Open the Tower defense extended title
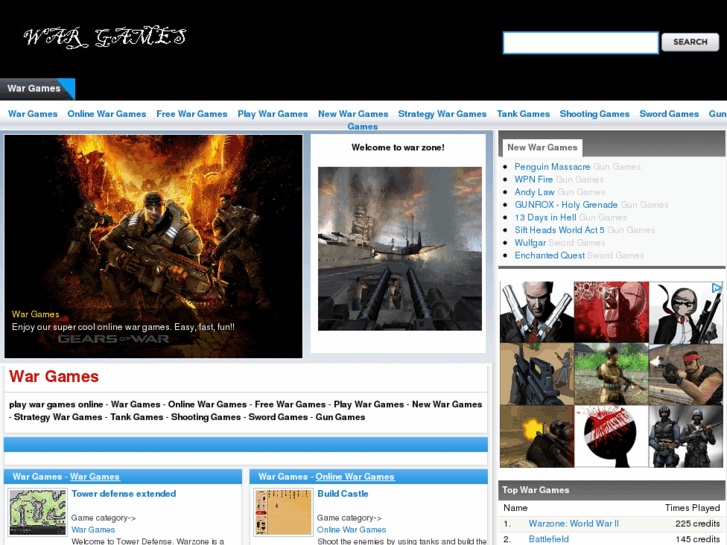 pos(124,494)
